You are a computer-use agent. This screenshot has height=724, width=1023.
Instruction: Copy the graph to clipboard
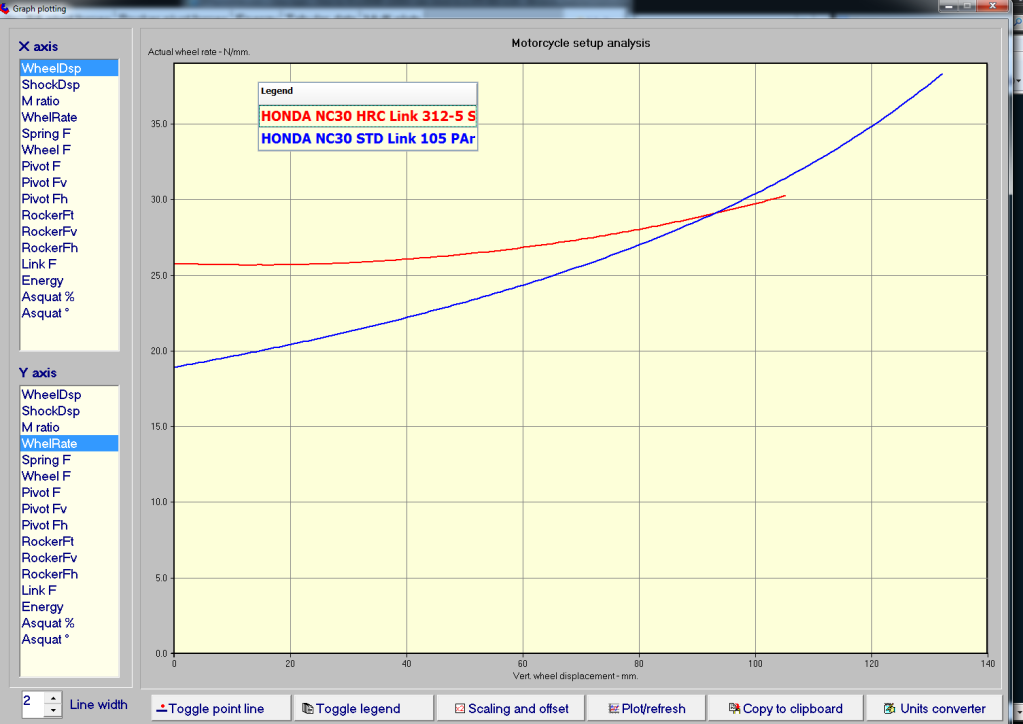coord(786,708)
